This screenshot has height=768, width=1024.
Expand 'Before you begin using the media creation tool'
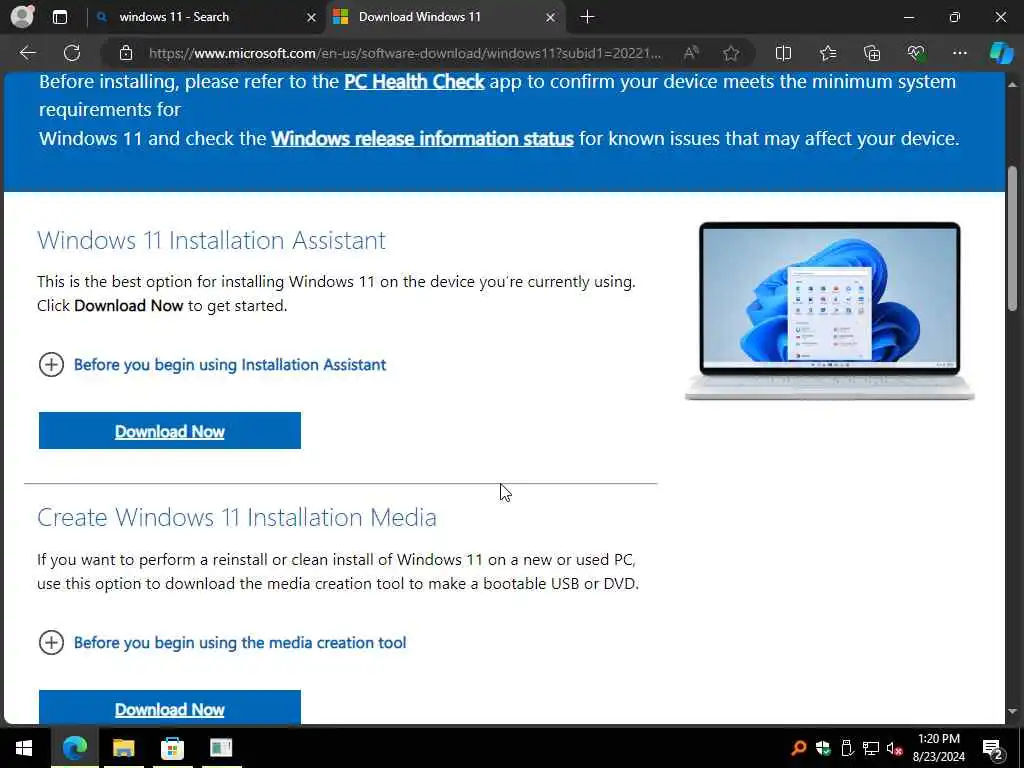coord(222,643)
